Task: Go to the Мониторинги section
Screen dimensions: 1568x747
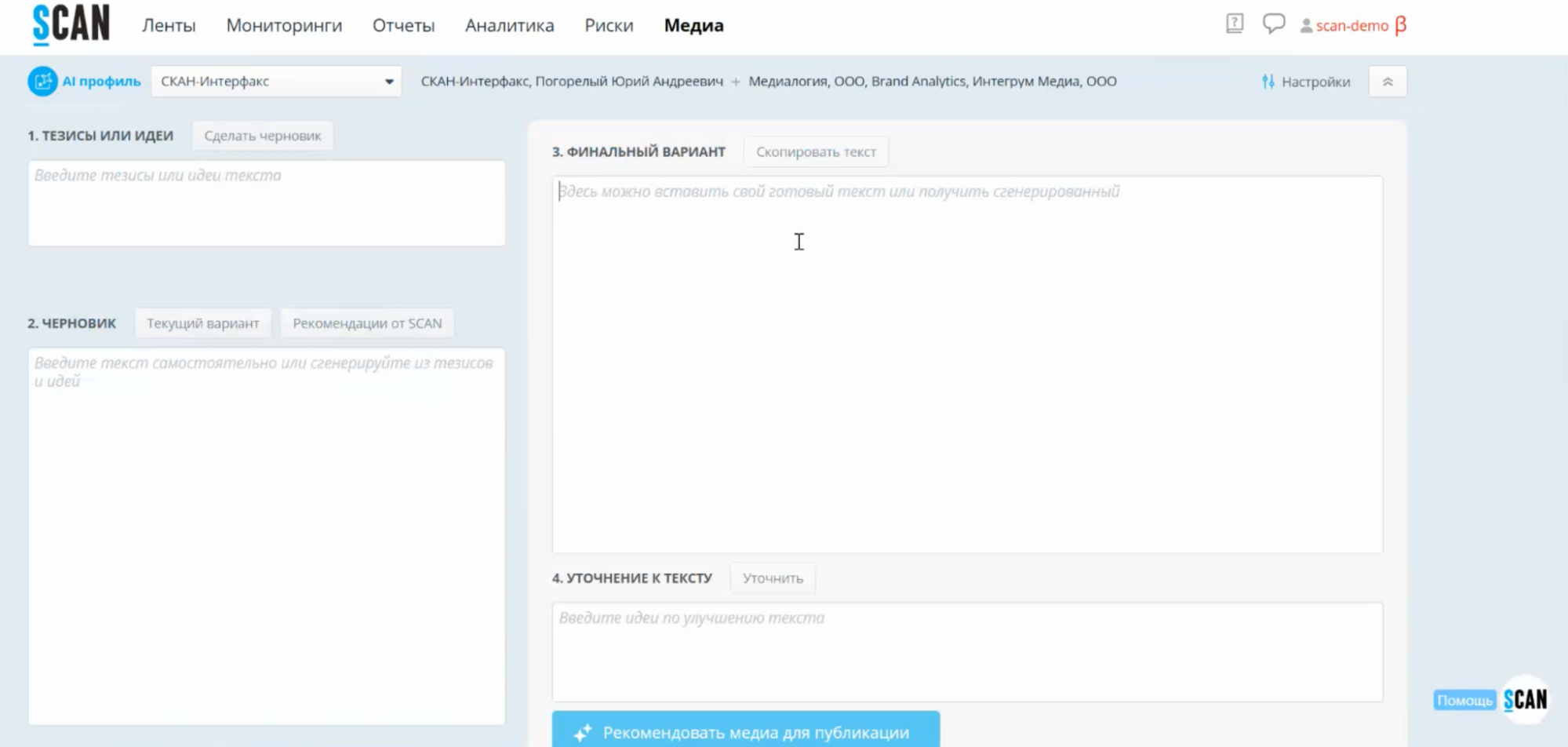Action: [x=284, y=26]
